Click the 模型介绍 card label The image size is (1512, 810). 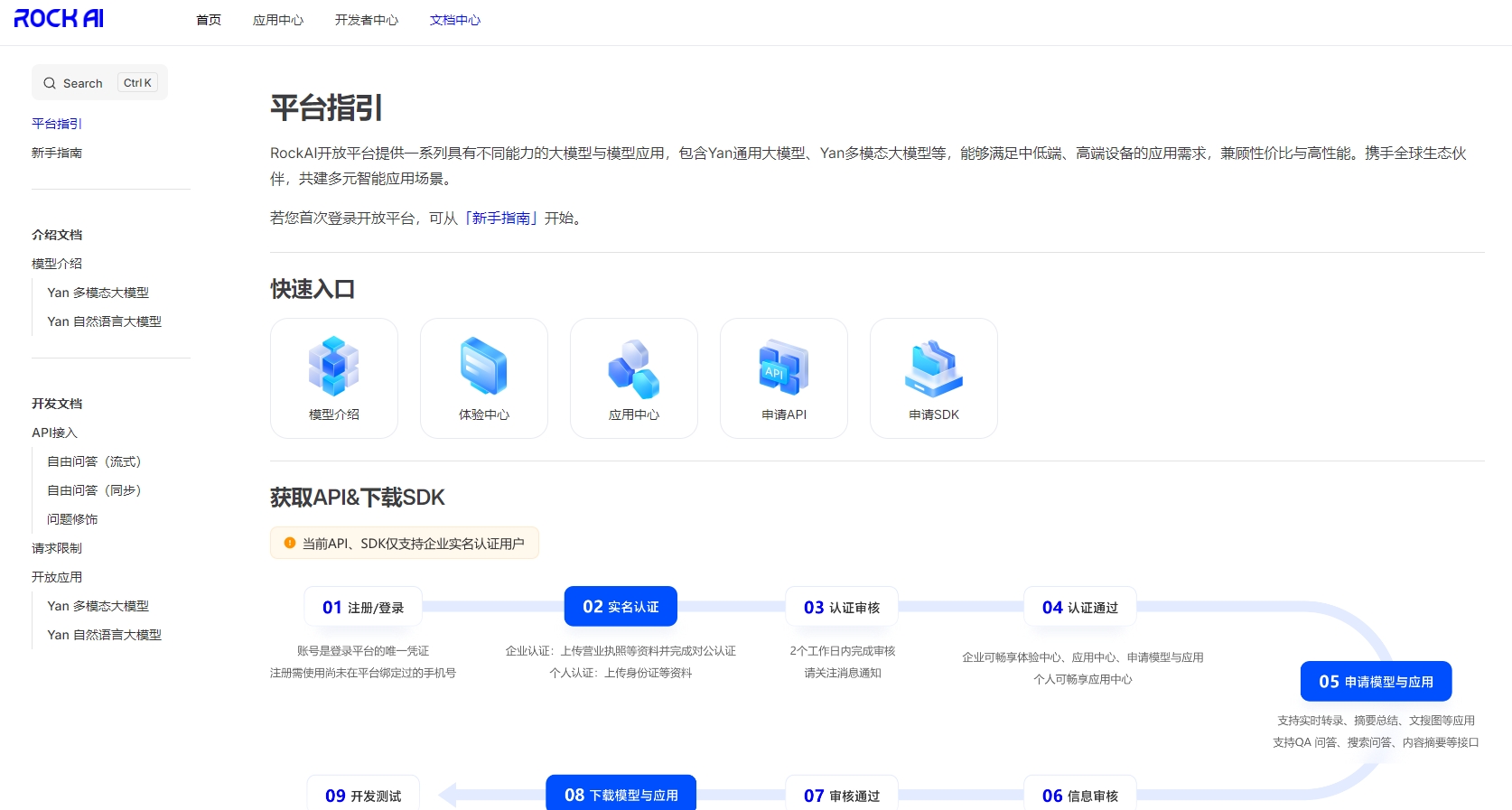click(334, 414)
